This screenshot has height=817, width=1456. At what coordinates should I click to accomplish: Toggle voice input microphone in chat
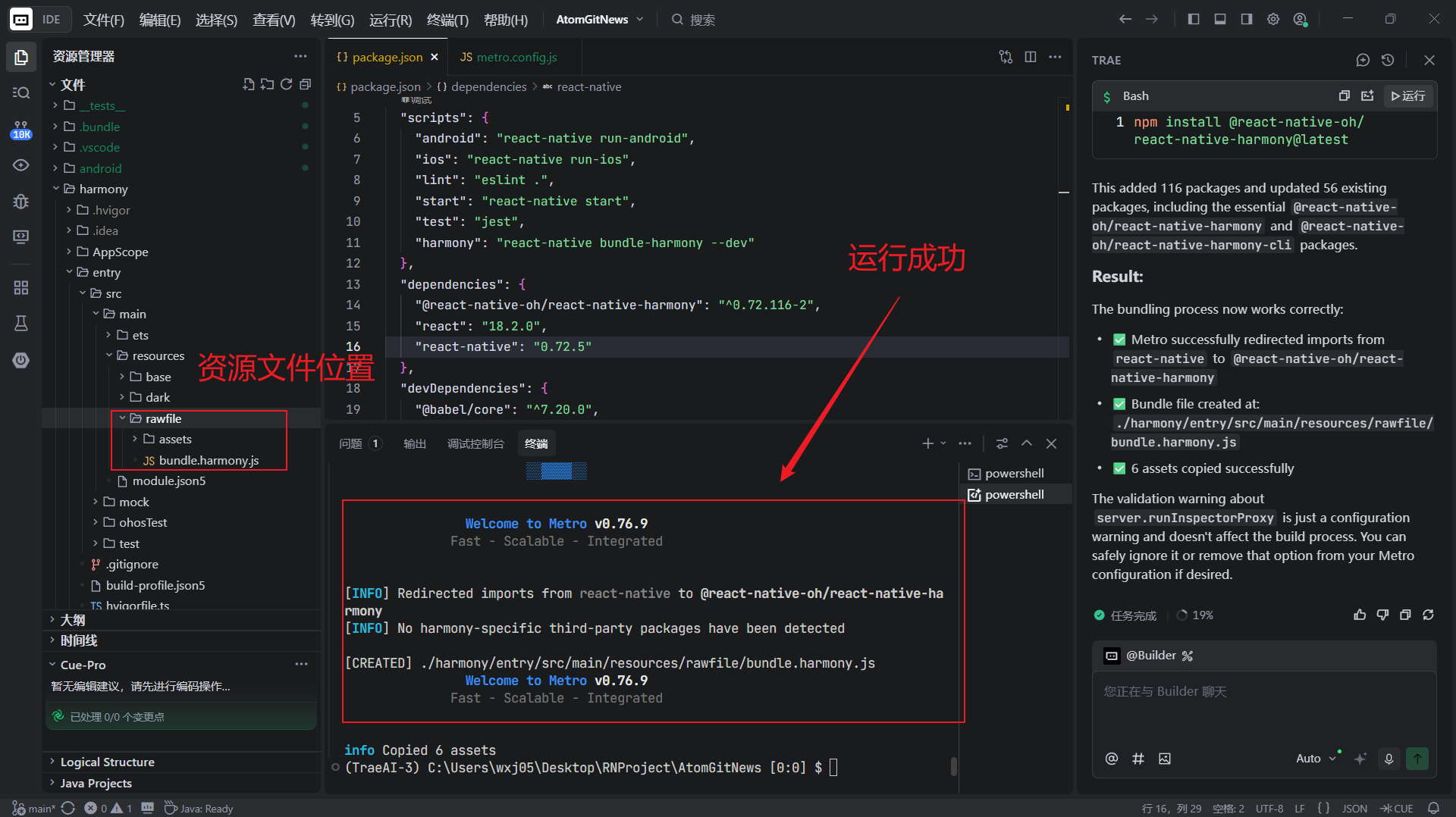[1389, 759]
